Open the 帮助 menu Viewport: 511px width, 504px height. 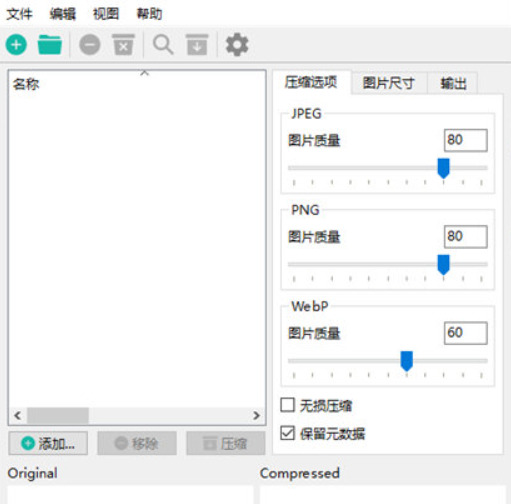pos(149,14)
